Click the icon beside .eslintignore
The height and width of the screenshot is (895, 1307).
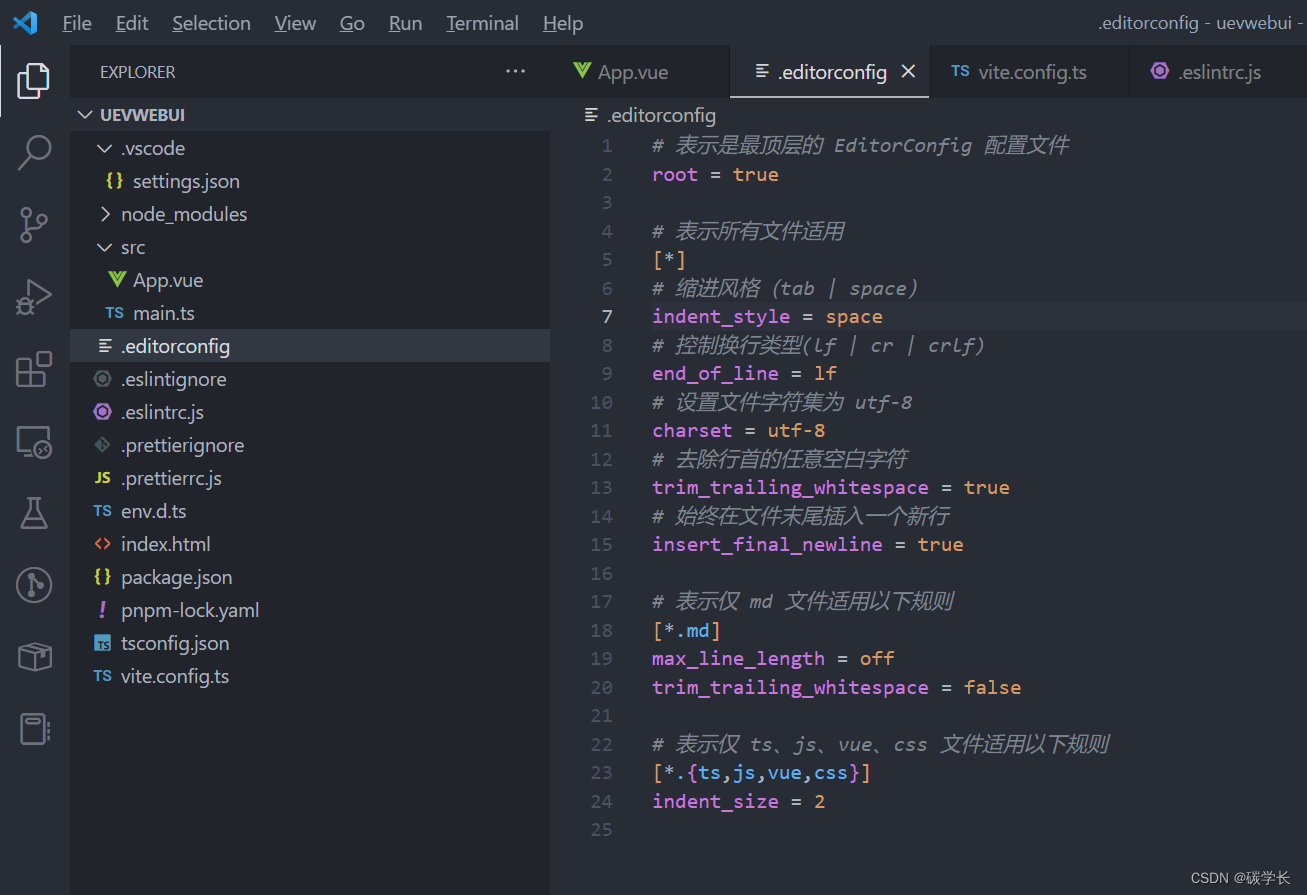tap(102, 379)
